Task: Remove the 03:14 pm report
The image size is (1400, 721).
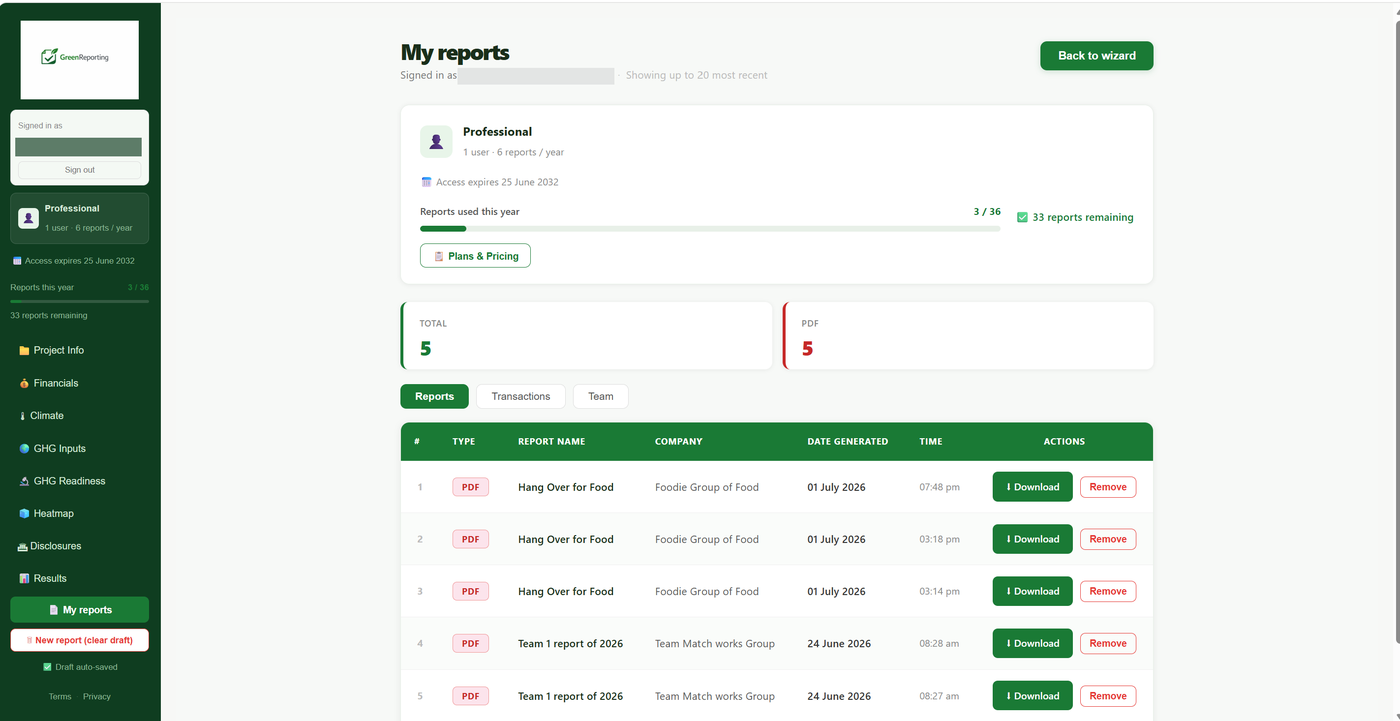Action: click(1108, 591)
